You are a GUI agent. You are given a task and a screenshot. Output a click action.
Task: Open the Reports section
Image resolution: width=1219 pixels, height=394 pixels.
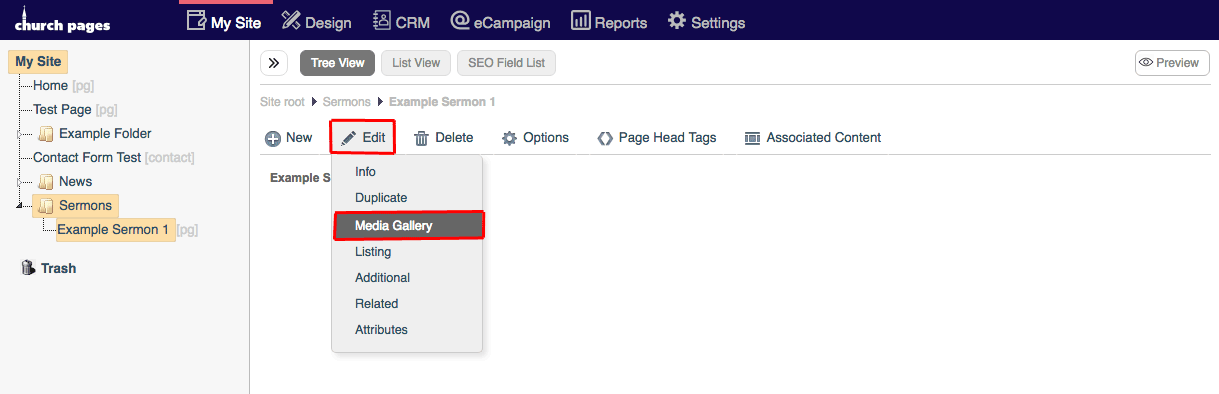point(609,21)
